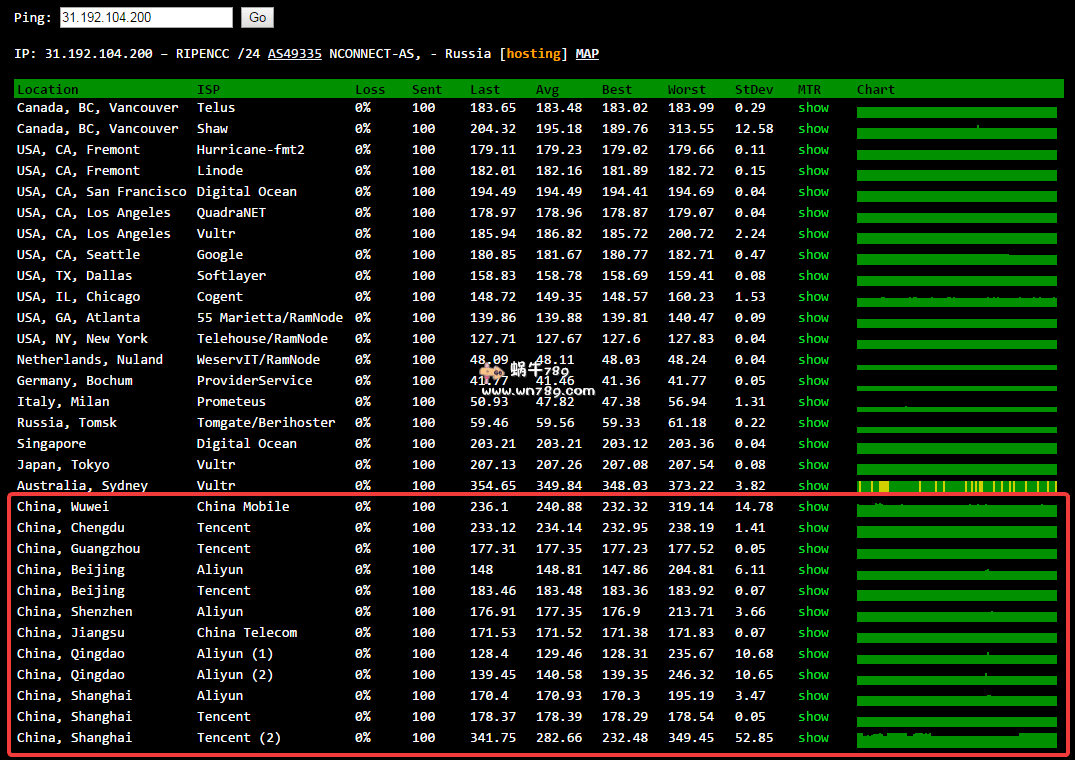Show MTR results for Shaw Vancouver
The image size is (1075, 760).
tap(813, 128)
